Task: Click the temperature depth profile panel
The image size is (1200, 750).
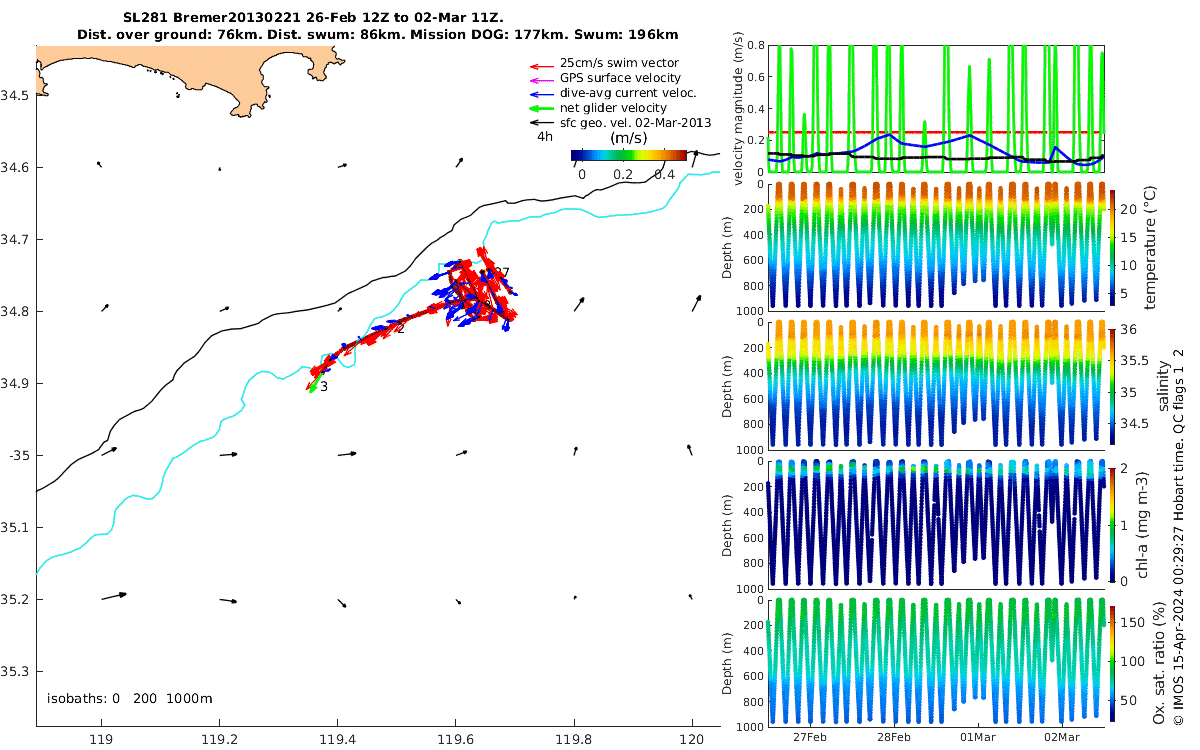Action: coord(936,245)
